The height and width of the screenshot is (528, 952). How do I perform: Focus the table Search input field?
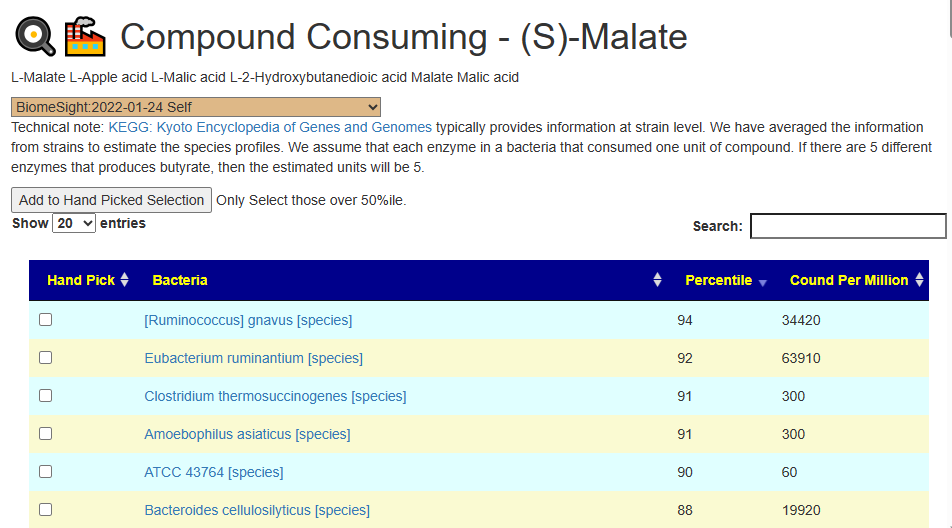pyautogui.click(x=848, y=226)
